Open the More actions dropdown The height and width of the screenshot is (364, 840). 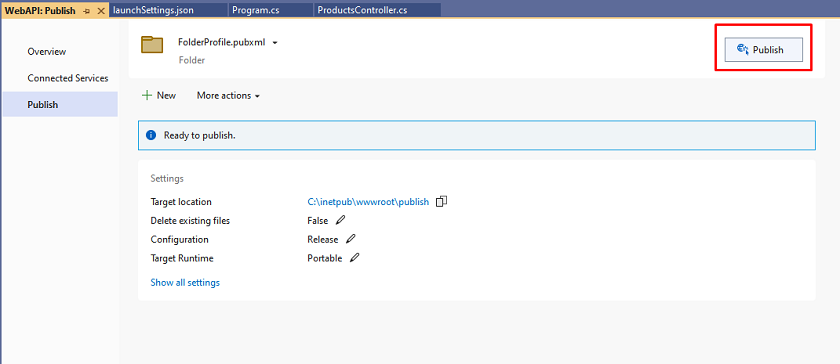click(x=228, y=95)
